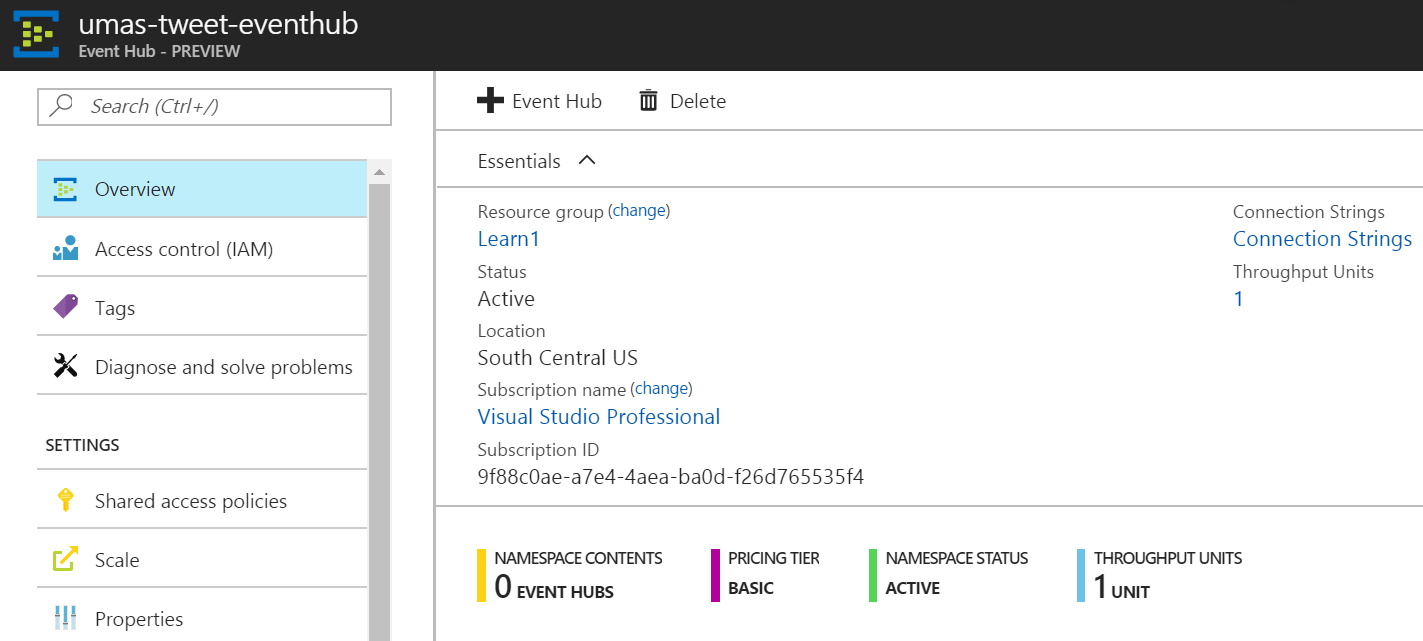1423x641 pixels.
Task: Click the Event Hub - PREVIEW subtitle
Action: point(159,51)
